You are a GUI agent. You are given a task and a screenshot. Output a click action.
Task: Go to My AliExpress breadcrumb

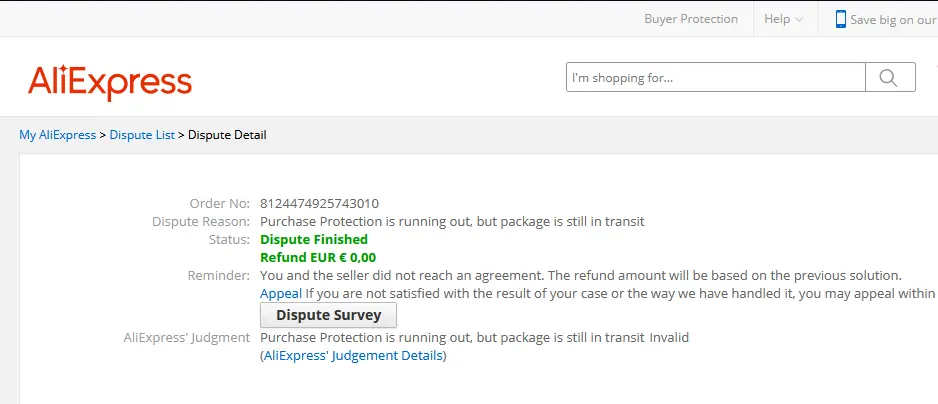(57, 135)
